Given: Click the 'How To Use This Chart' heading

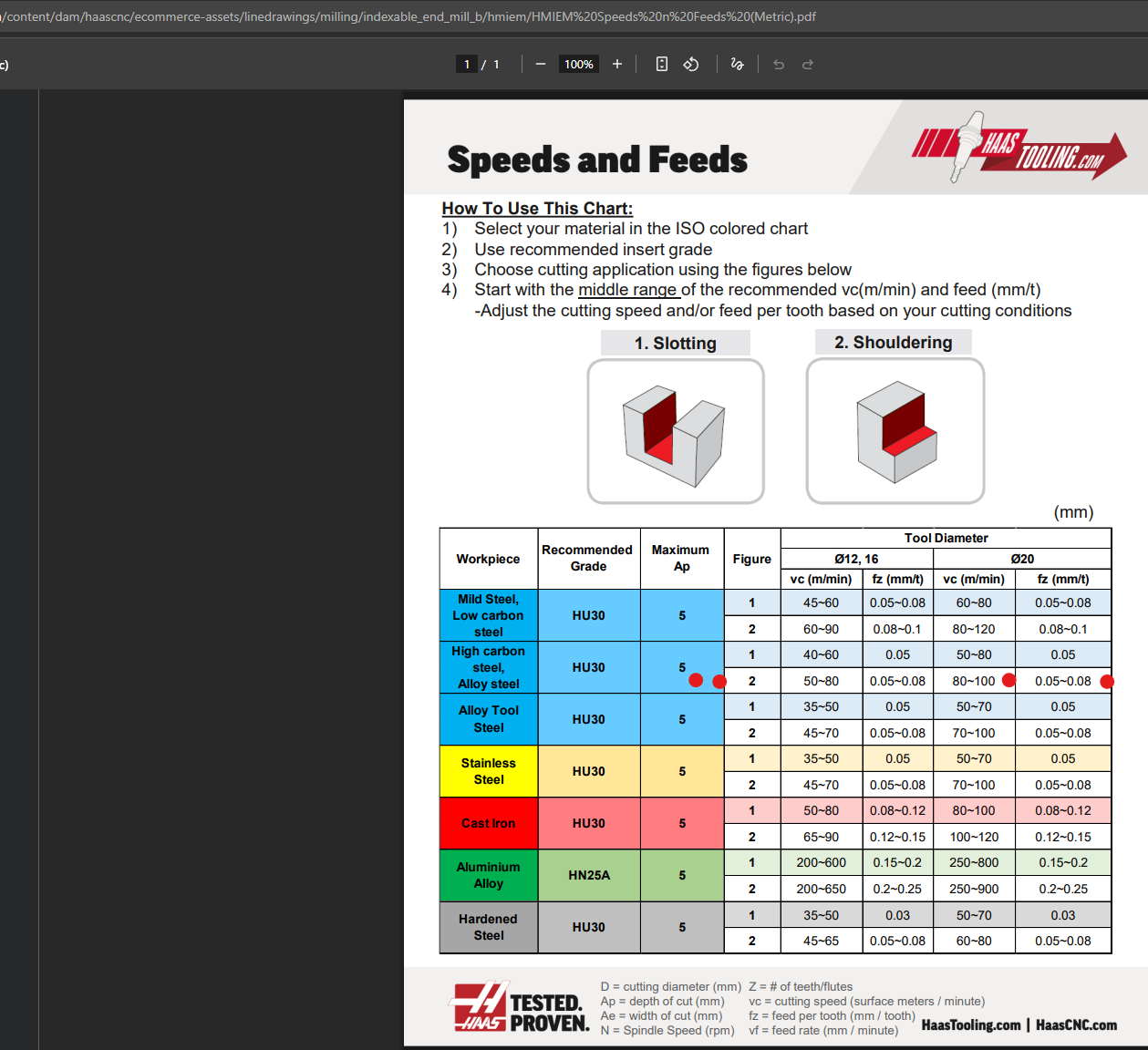Looking at the screenshot, I should (x=537, y=208).
